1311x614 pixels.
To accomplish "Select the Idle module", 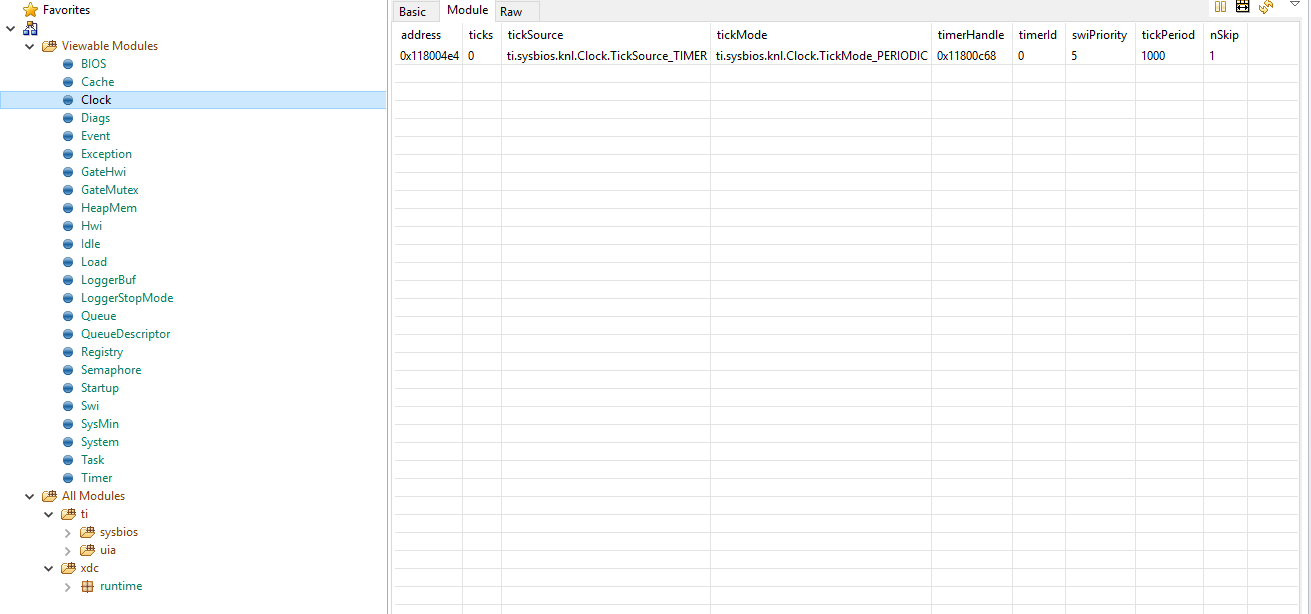I will 90,244.
